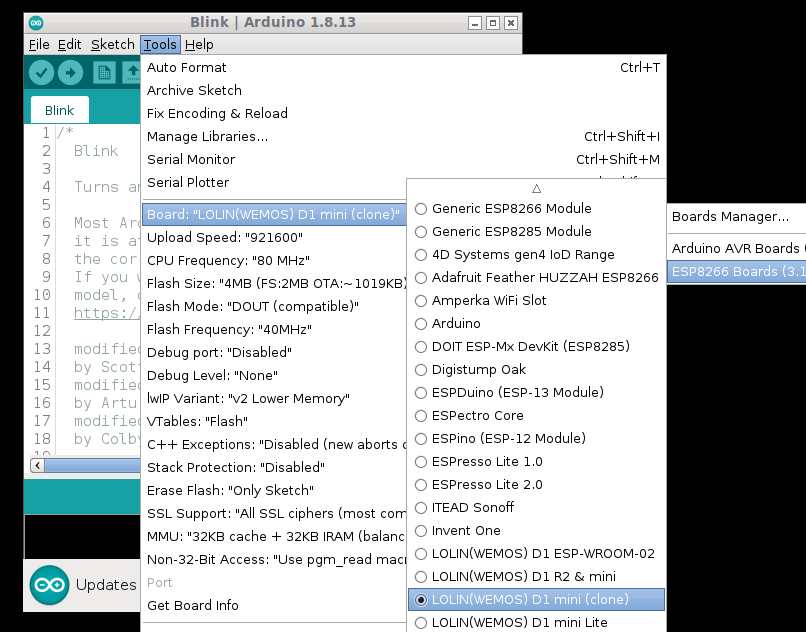Click Get Board Info

[x=274, y=606]
